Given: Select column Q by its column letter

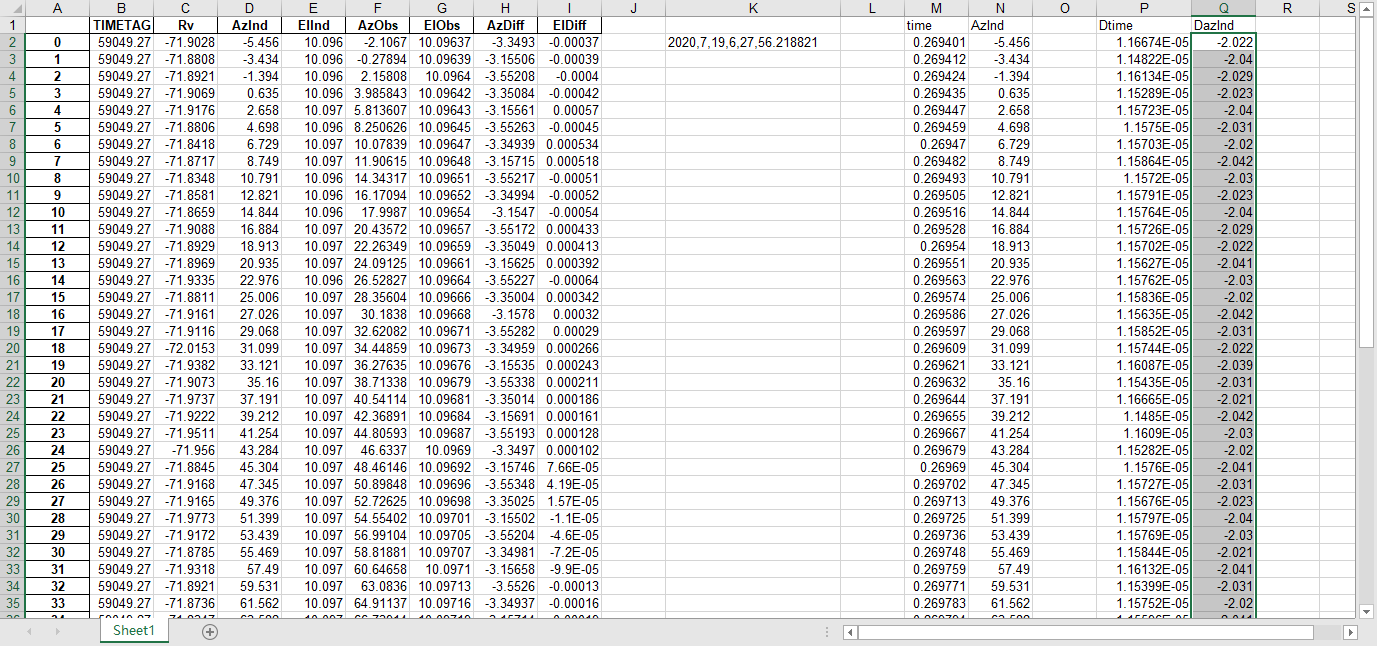Looking at the screenshot, I should click(x=1222, y=8).
